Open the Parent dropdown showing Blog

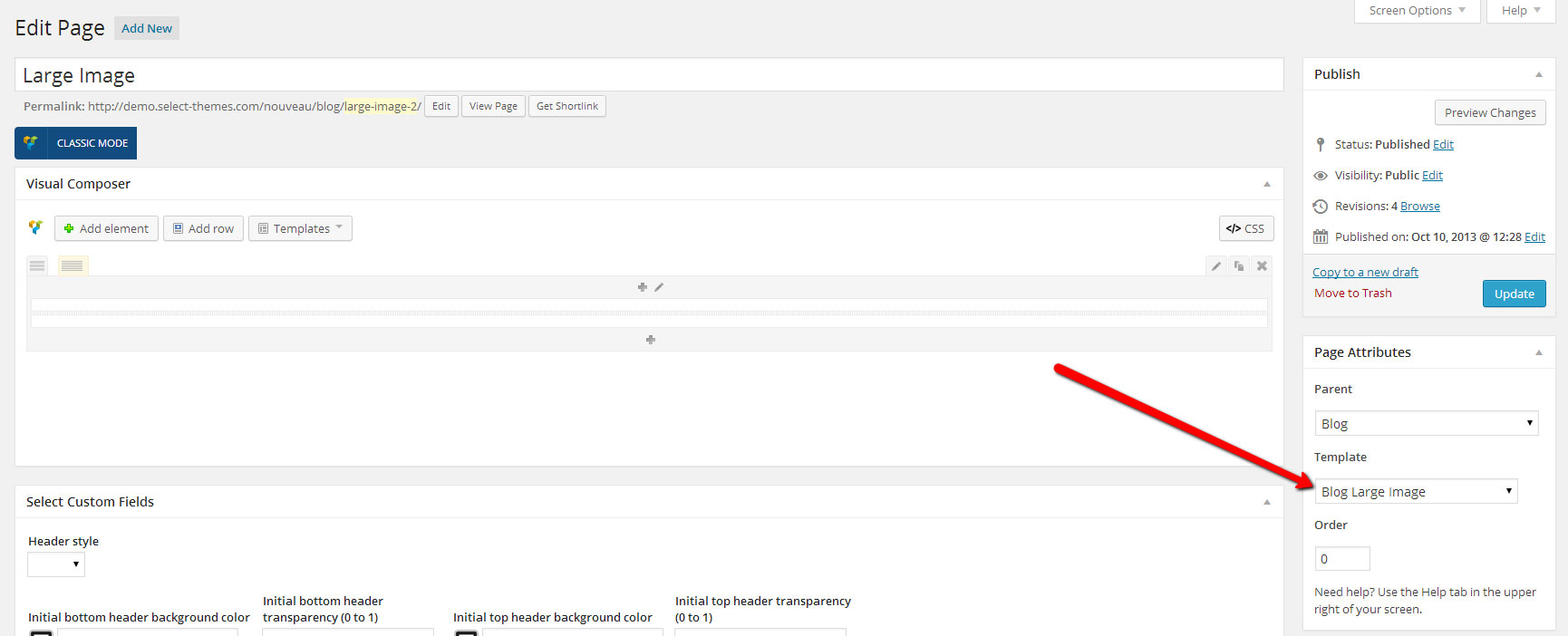[1426, 423]
